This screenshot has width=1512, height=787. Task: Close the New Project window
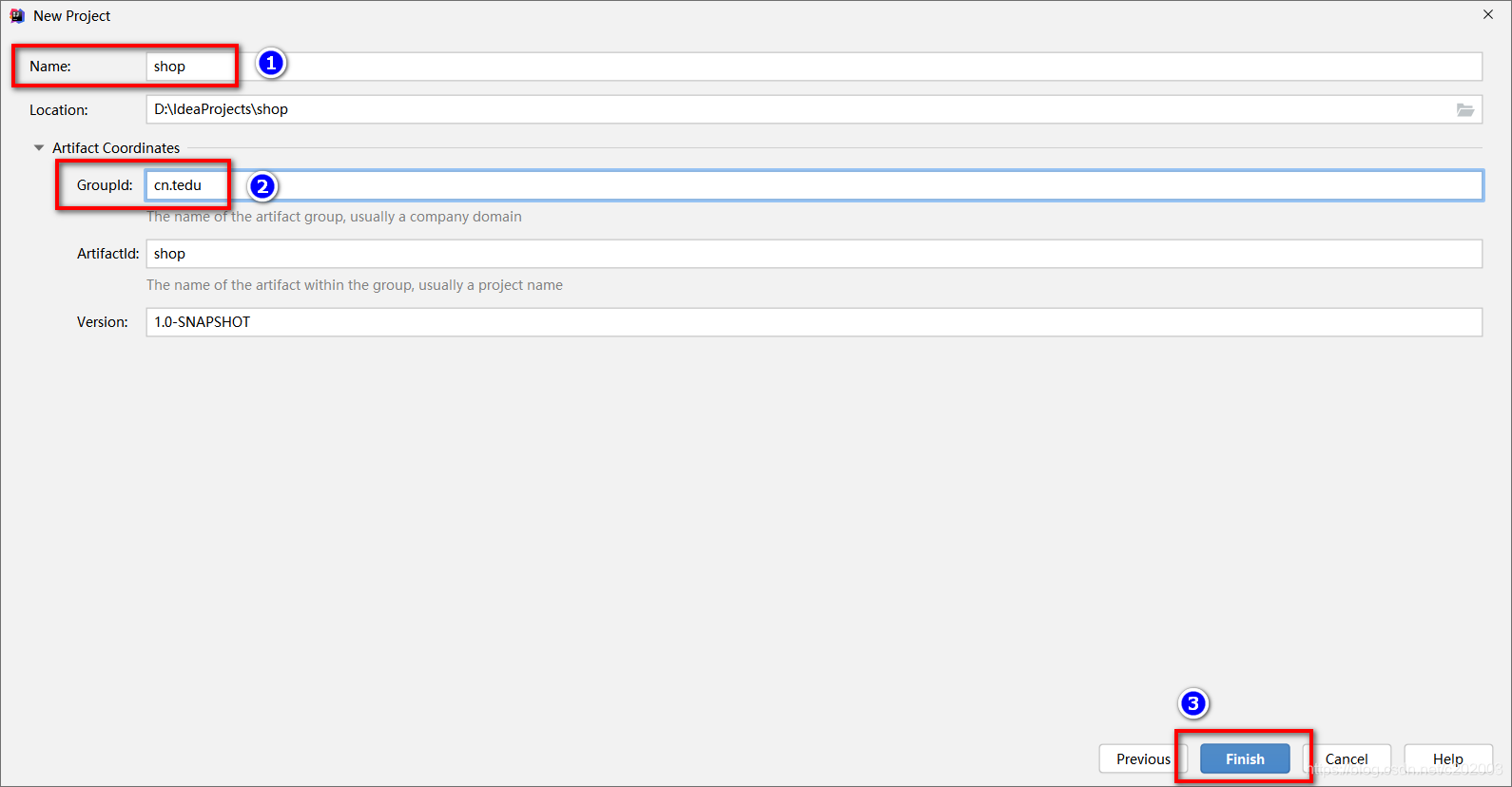click(1488, 14)
